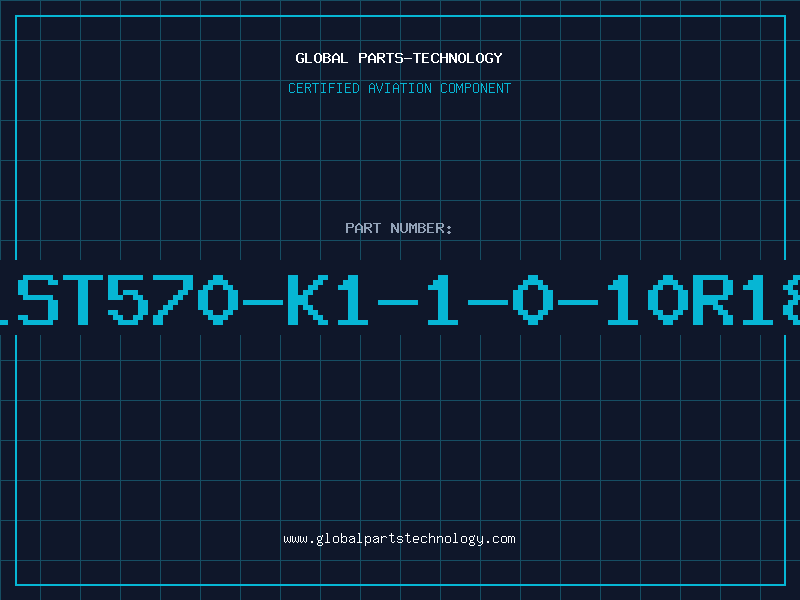Screen dimensions: 800x600
Task: Click the standalone zero between two dashes
Action: click(x=533, y=299)
